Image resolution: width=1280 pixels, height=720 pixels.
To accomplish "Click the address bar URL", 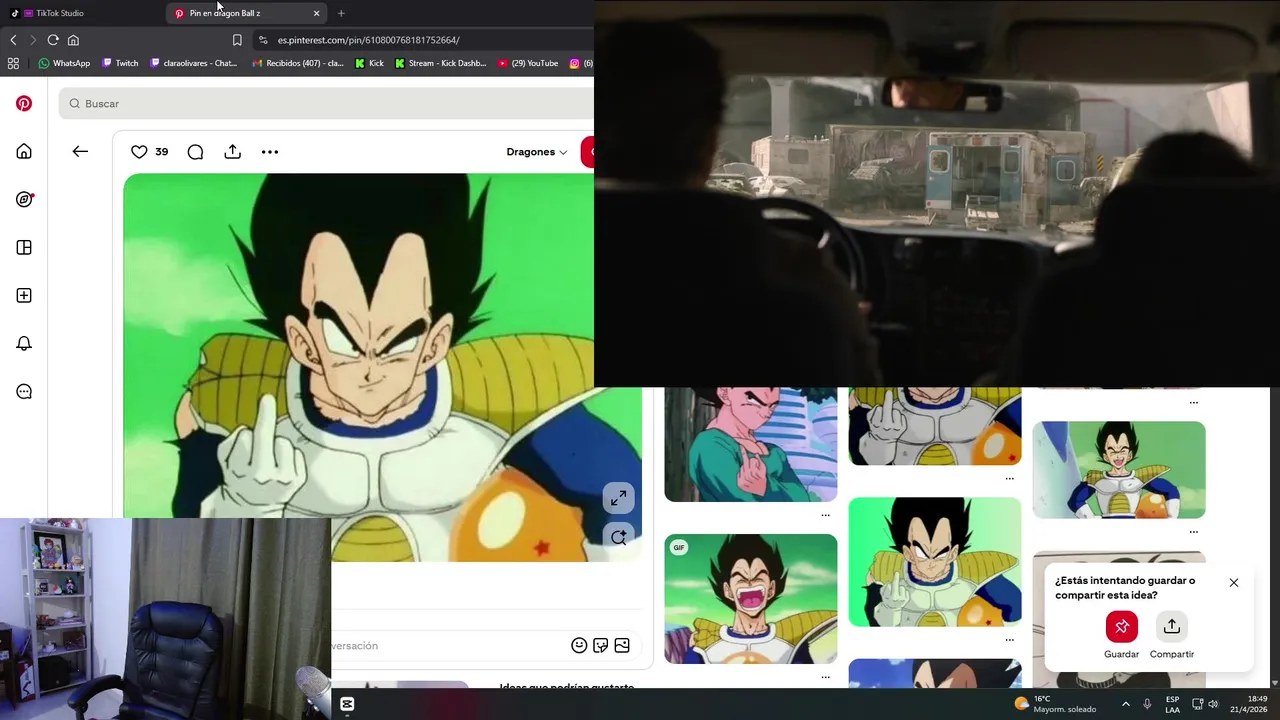I will coord(368,40).
